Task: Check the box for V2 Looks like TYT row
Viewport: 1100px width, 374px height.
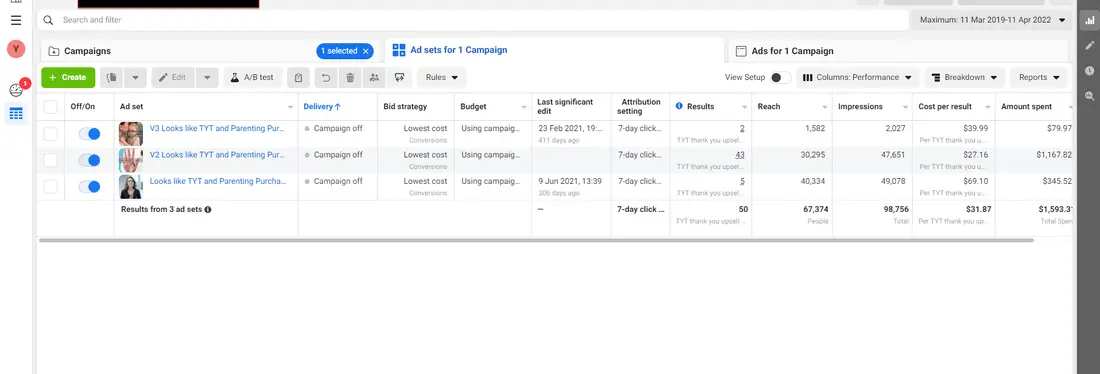Action: pyautogui.click(x=51, y=160)
